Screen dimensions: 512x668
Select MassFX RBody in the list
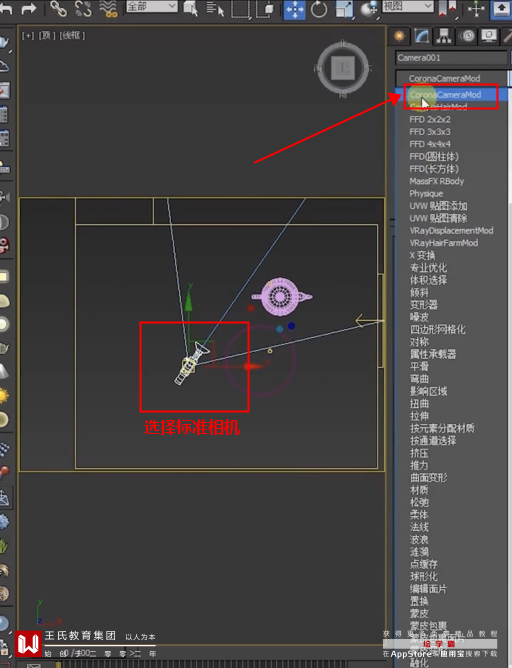tap(436, 181)
